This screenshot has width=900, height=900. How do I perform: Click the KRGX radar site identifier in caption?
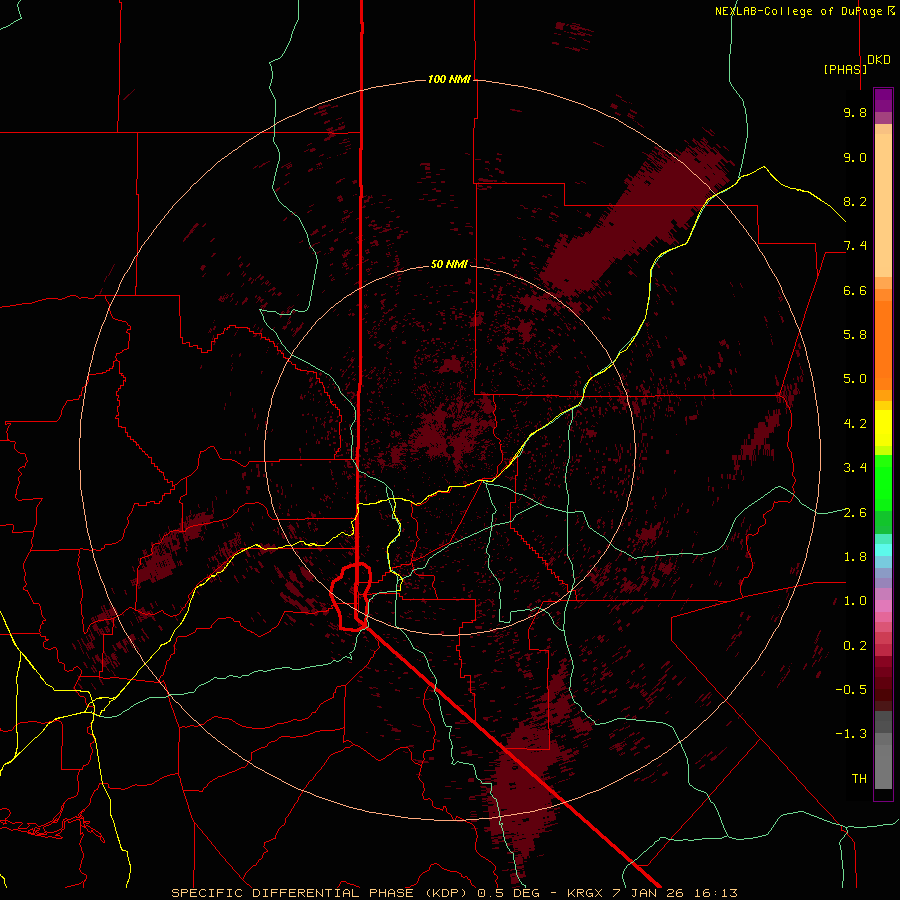(587, 893)
